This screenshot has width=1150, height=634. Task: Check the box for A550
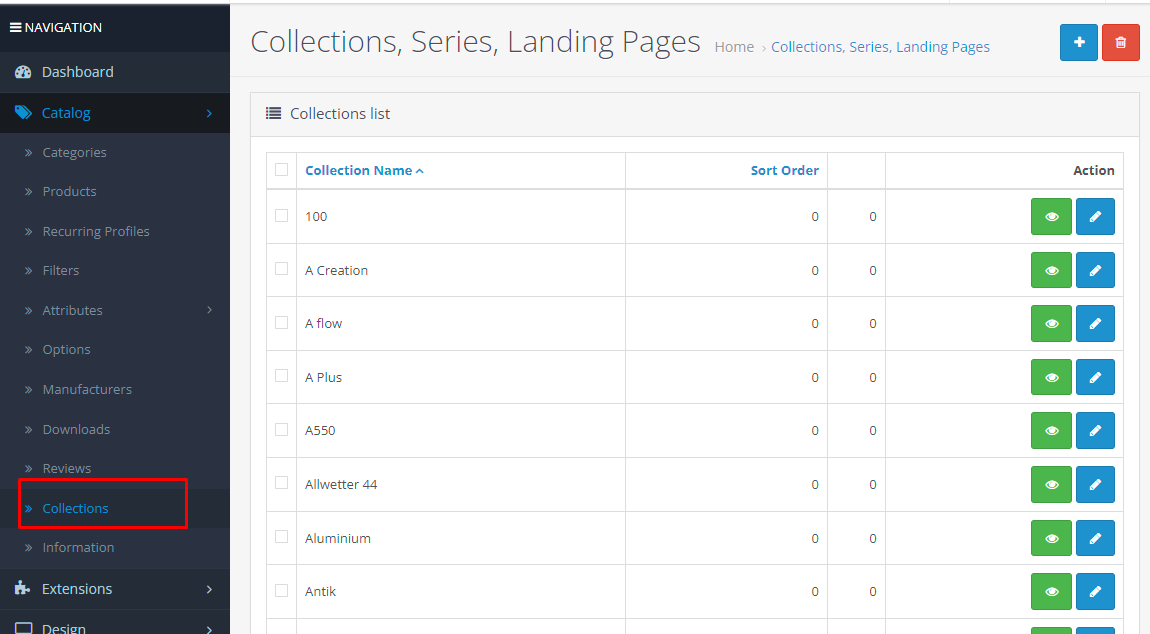click(x=282, y=429)
